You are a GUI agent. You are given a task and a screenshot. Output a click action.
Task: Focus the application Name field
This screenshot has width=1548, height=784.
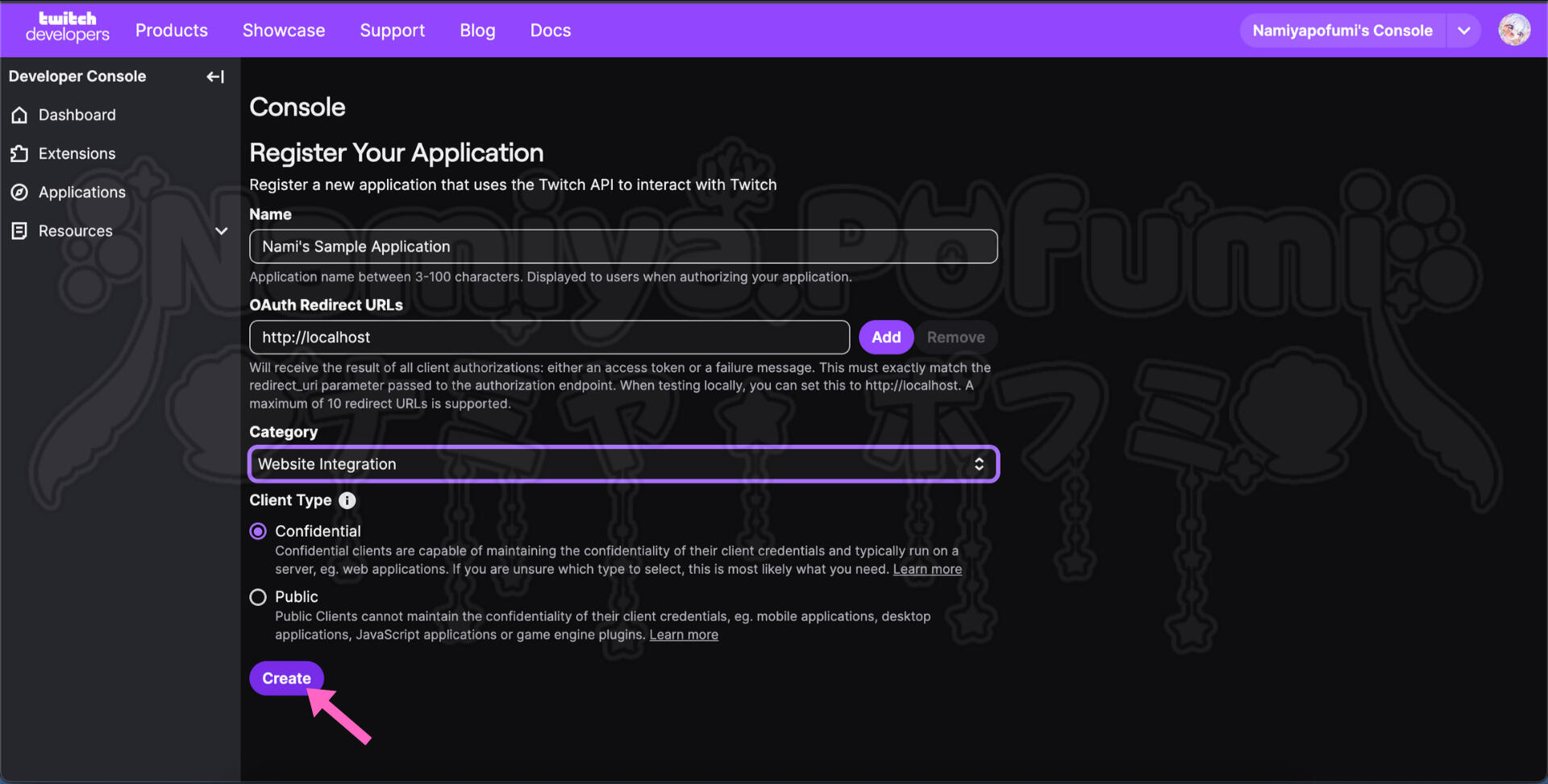622,247
